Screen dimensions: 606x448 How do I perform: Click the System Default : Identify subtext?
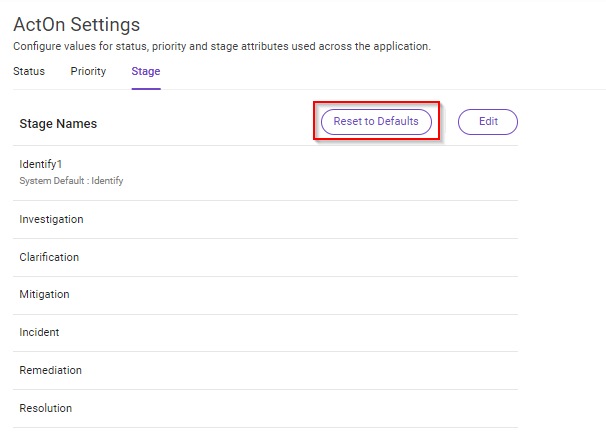pyautogui.click(x=71, y=181)
